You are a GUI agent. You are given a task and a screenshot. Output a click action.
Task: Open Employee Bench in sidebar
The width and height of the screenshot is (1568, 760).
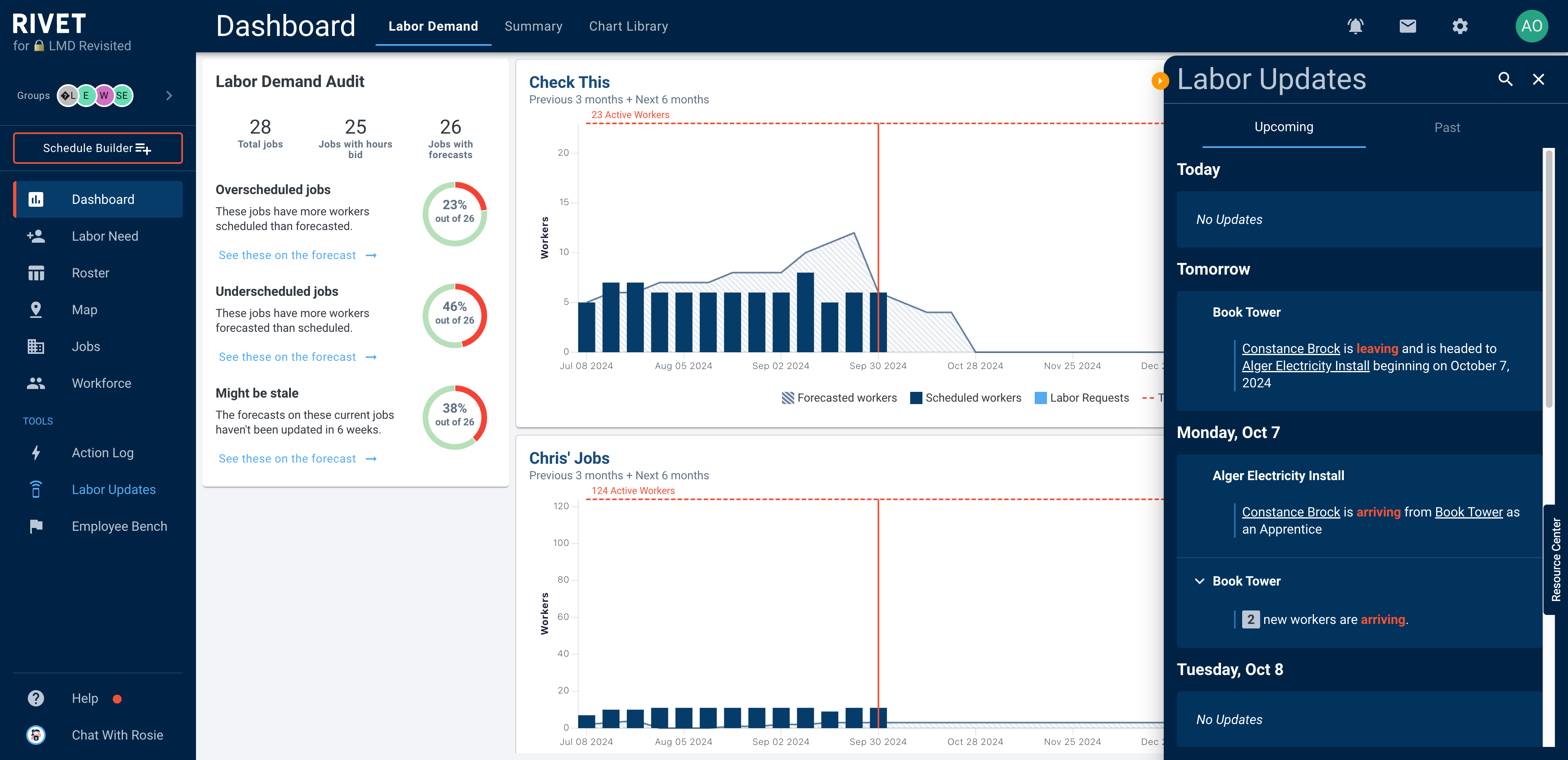pos(98,526)
